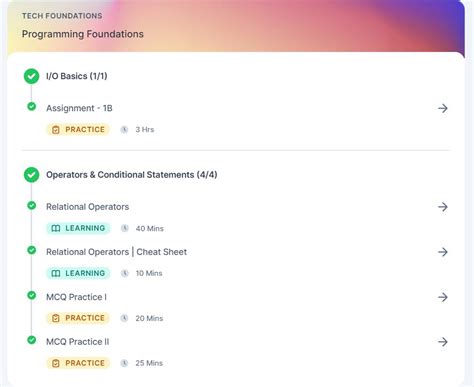Screen dimensions: 474x387
Task: Open Assignment - 1B arrow icon
Action: [x=442, y=108]
